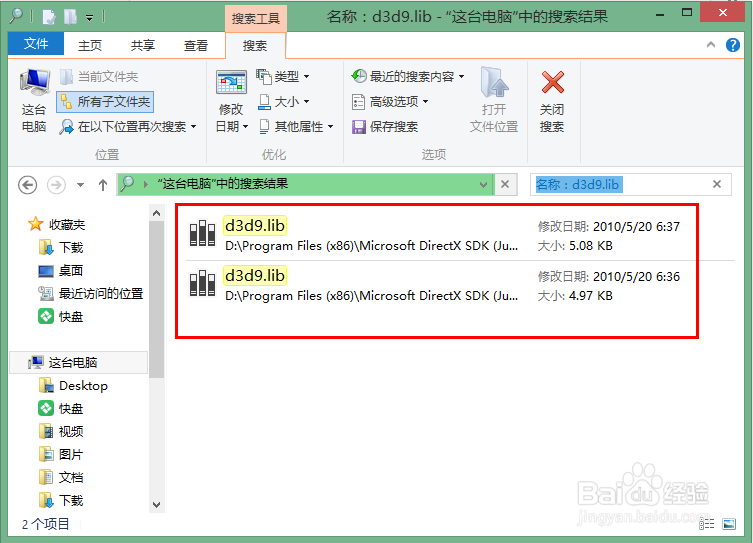Viewport: 753px width, 543px height.
Task: Open the Desktop folder under This PC
Action: (x=73, y=386)
